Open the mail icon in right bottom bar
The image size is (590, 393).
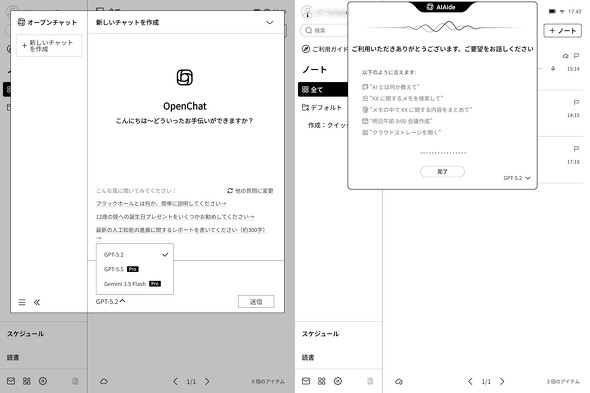pos(306,381)
